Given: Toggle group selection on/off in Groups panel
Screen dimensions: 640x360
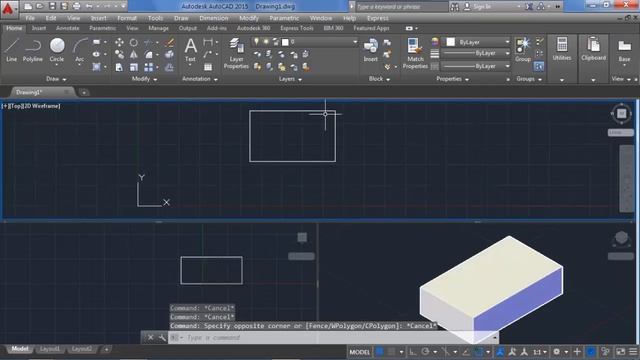Looking at the screenshot, I should (539, 67).
